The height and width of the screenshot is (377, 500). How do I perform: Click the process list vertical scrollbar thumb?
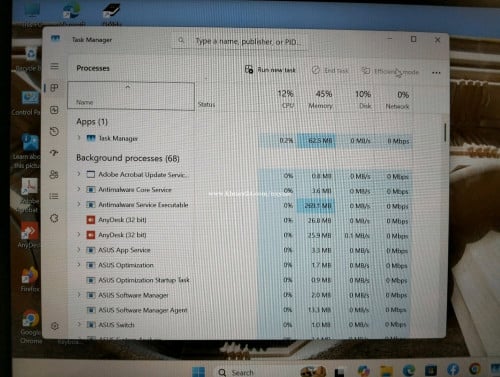click(x=445, y=132)
